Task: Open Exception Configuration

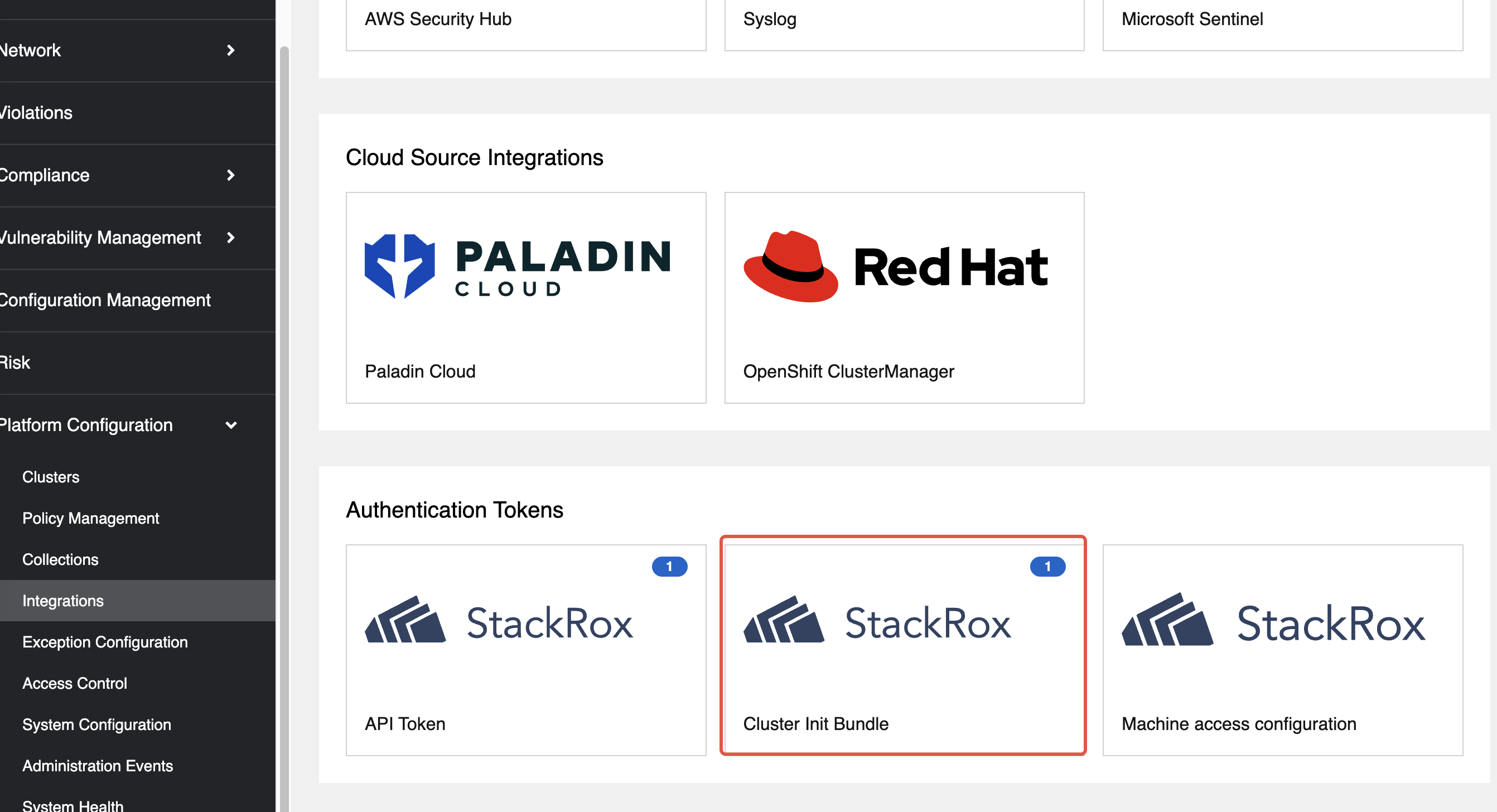Action: (138, 642)
